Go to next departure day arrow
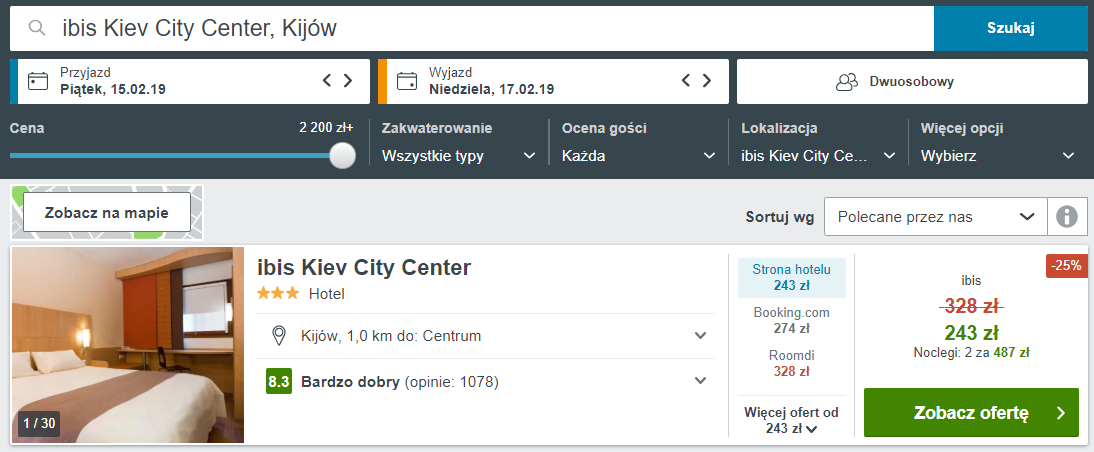The height and width of the screenshot is (452, 1094). 707,80
